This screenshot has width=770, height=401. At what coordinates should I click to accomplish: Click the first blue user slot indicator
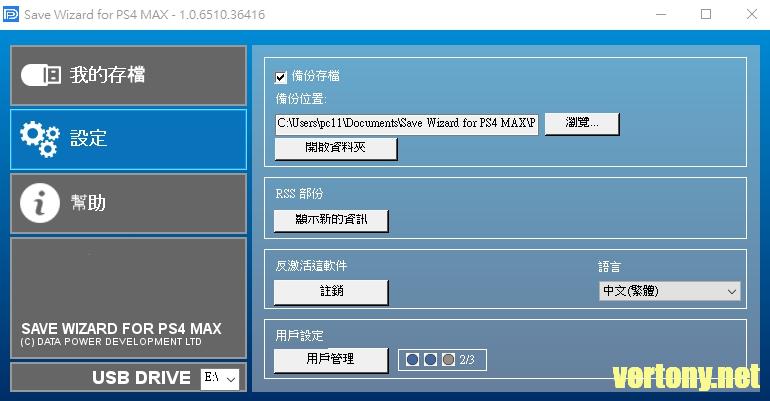coord(412,359)
